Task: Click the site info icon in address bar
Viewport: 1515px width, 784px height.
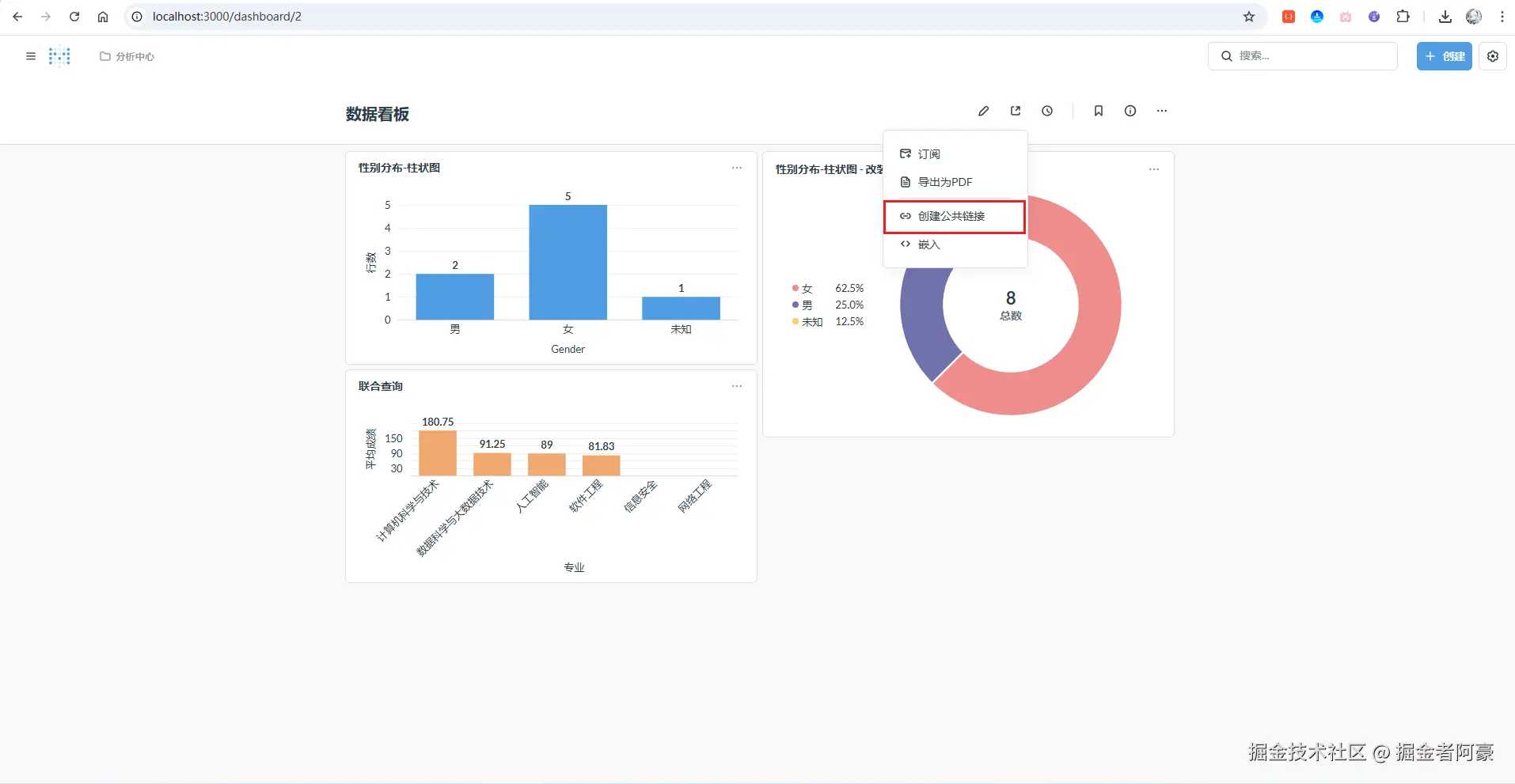Action: coord(137,17)
